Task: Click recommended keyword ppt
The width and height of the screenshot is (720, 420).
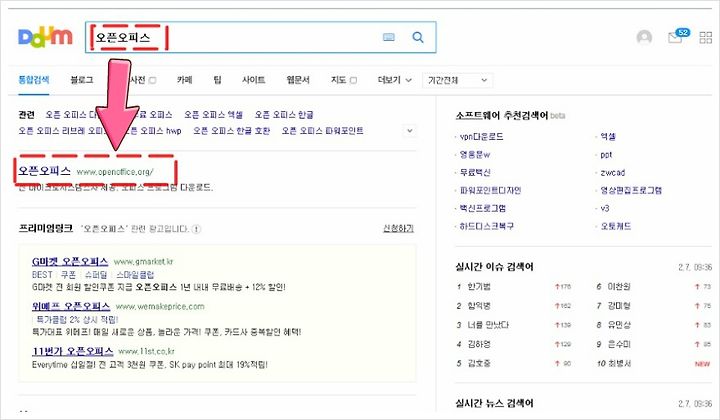Action: click(606, 154)
